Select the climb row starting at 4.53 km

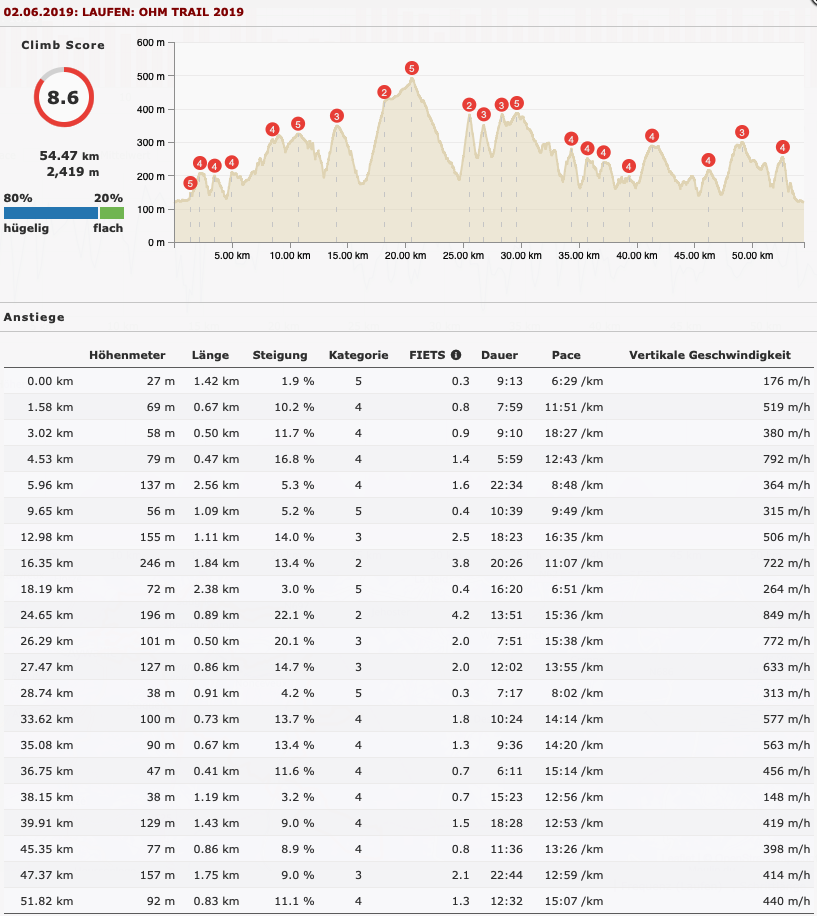click(x=408, y=459)
